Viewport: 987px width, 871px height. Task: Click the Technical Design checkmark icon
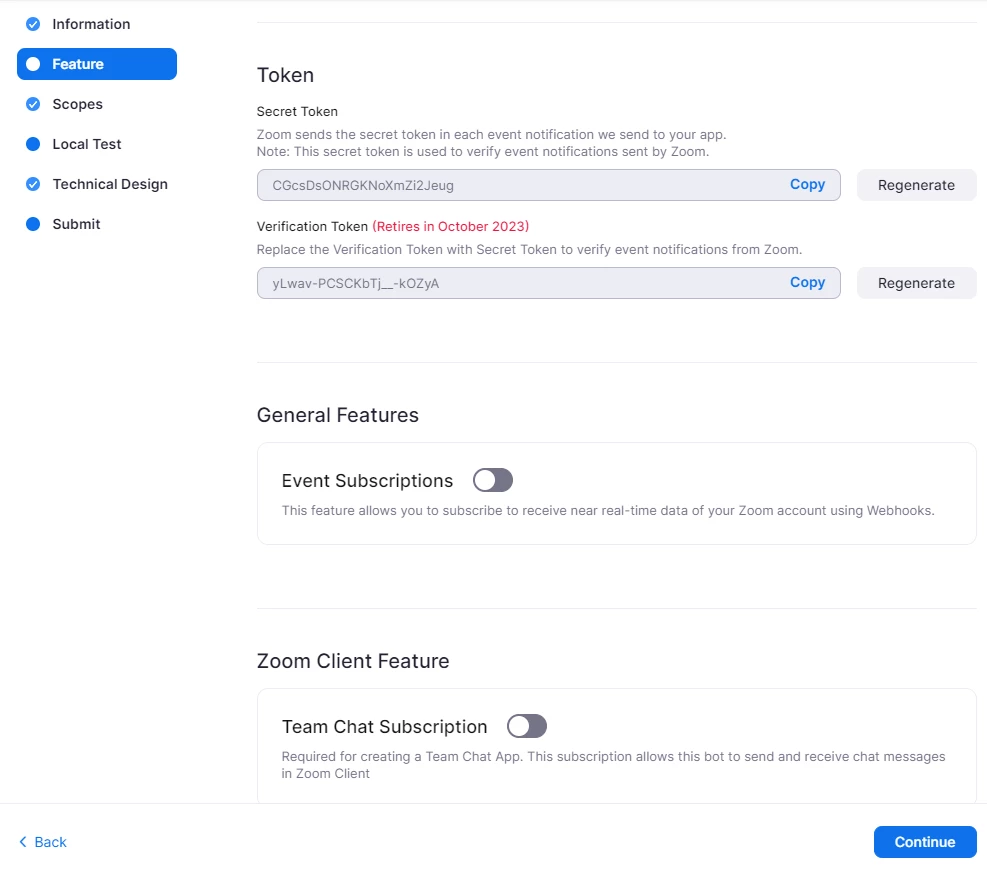pos(33,184)
